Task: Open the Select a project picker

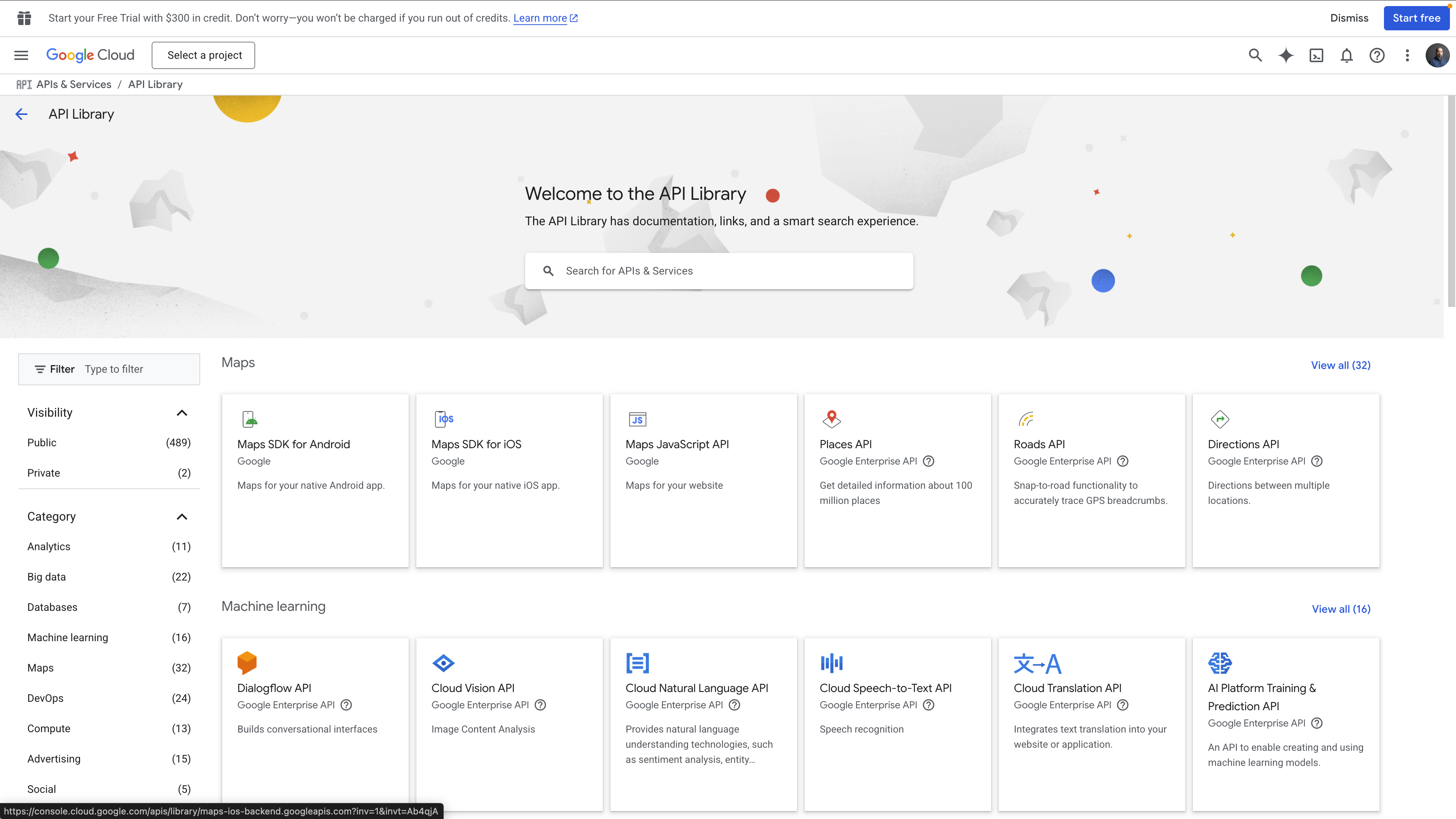Action: [204, 55]
